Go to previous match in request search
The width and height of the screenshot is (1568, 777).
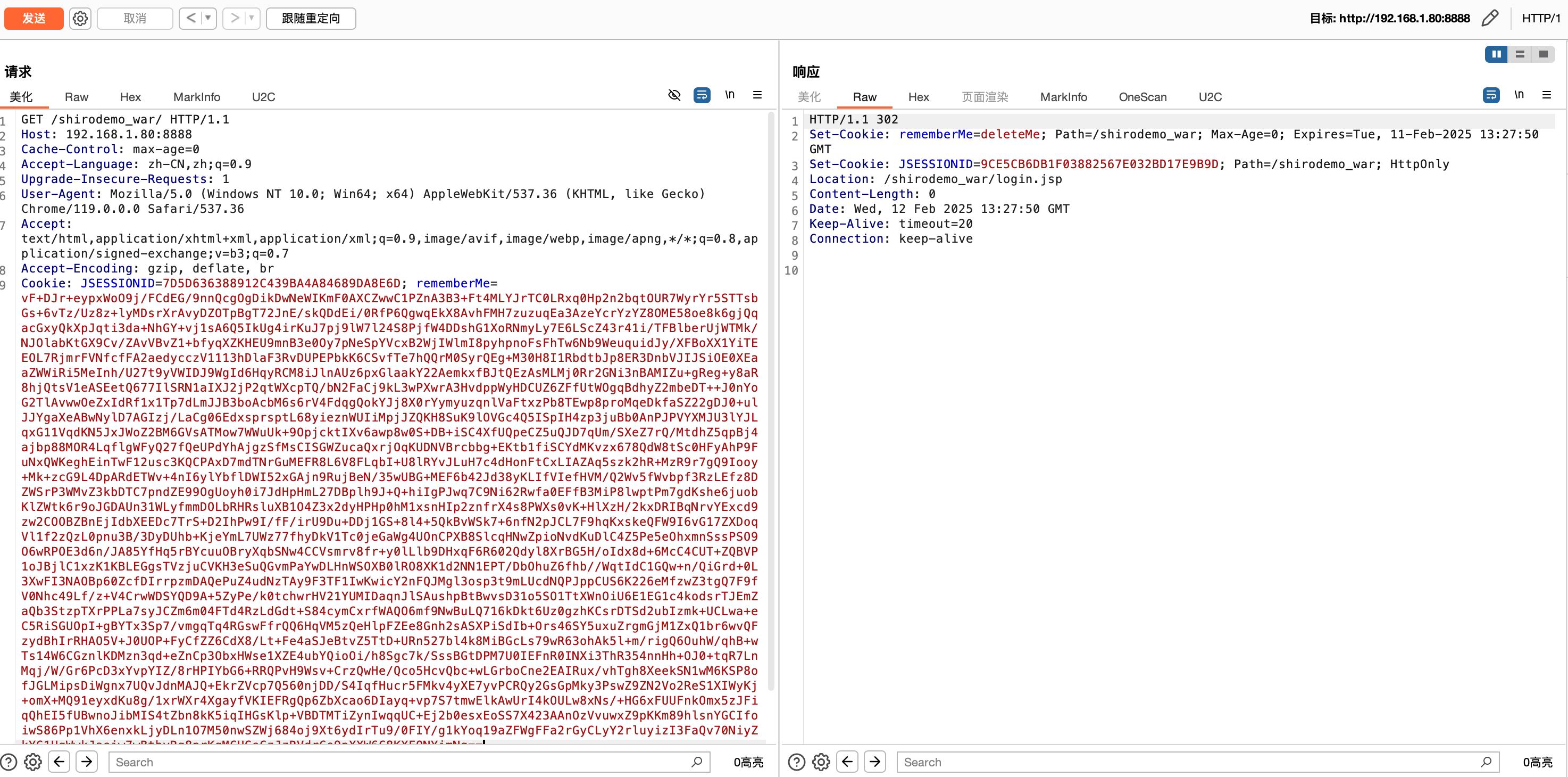click(59, 762)
